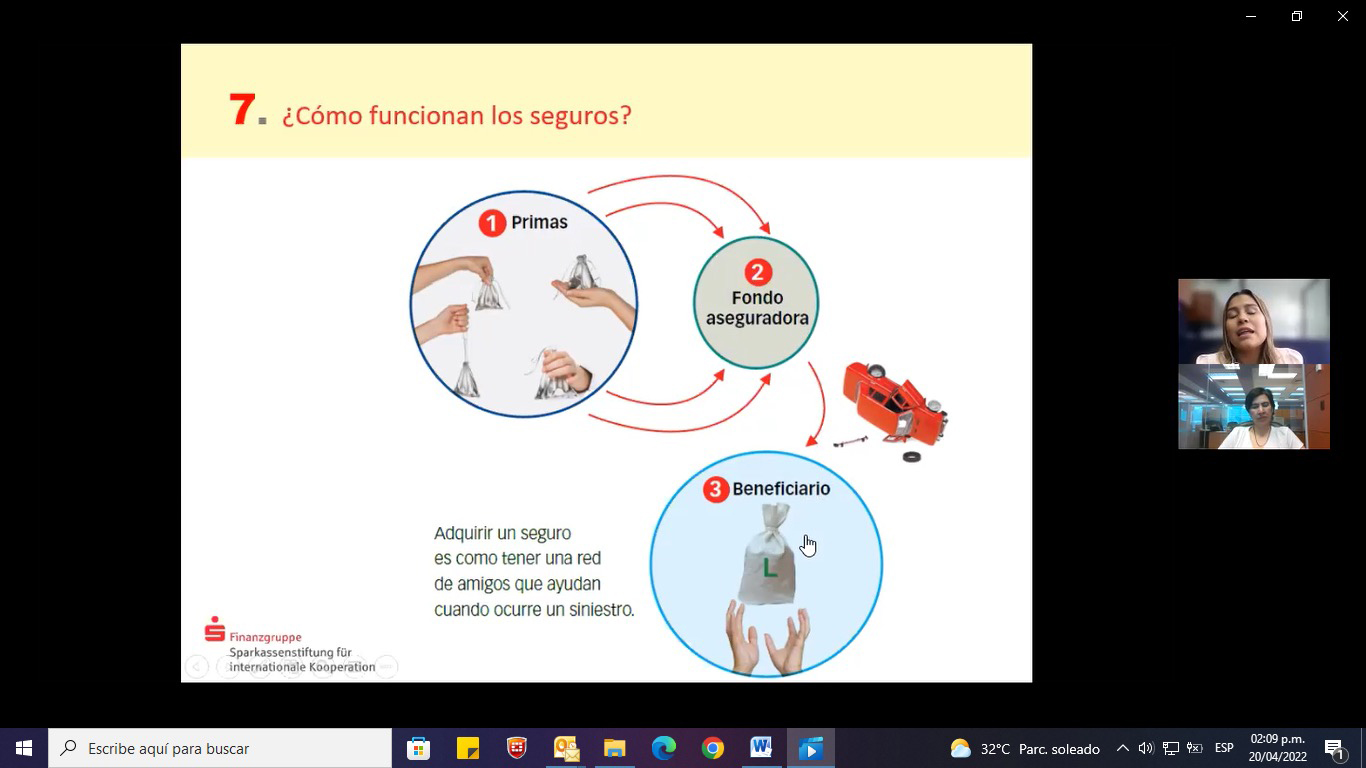Click the 'Fondo aseguradora' circle
Viewport: 1366px width, 768px height.
756,303
